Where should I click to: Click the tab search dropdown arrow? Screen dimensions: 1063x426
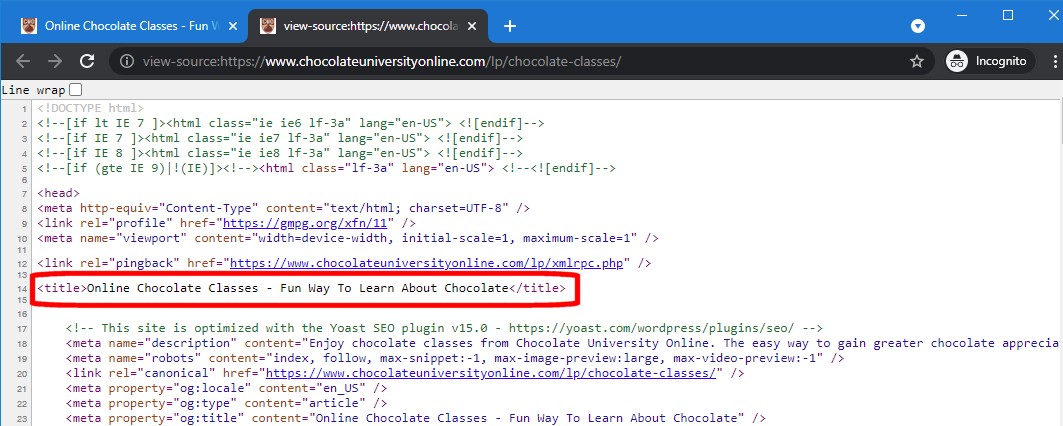coord(918,26)
